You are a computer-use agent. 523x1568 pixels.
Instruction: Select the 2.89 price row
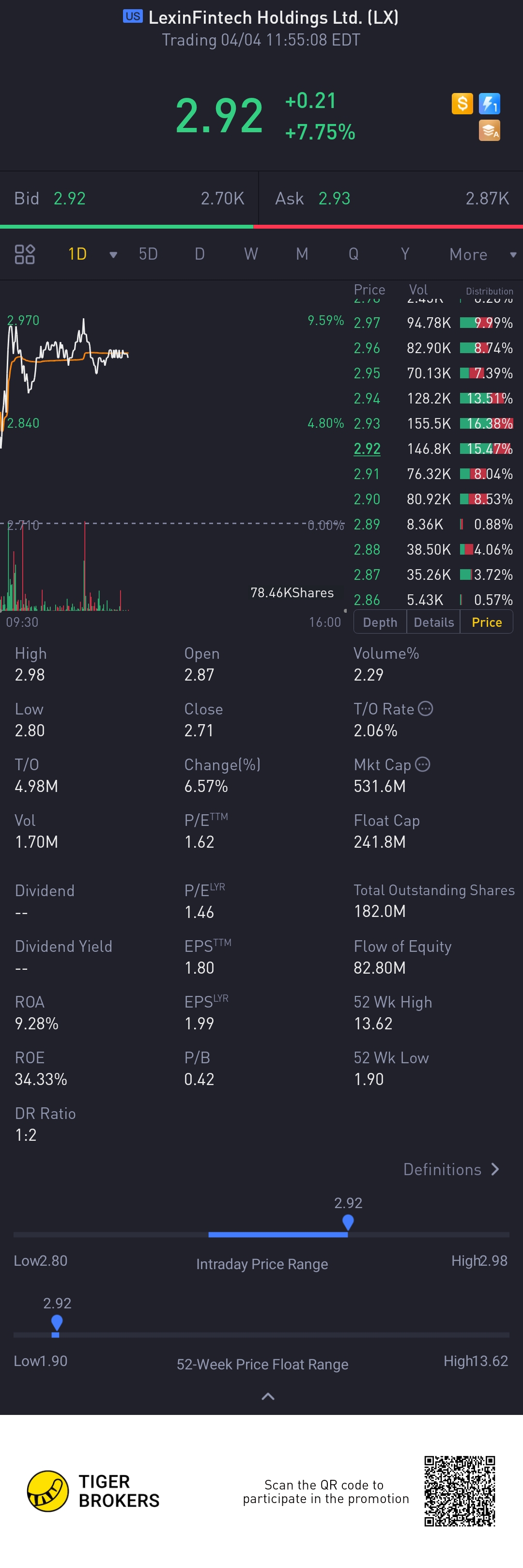pyautogui.click(x=433, y=524)
